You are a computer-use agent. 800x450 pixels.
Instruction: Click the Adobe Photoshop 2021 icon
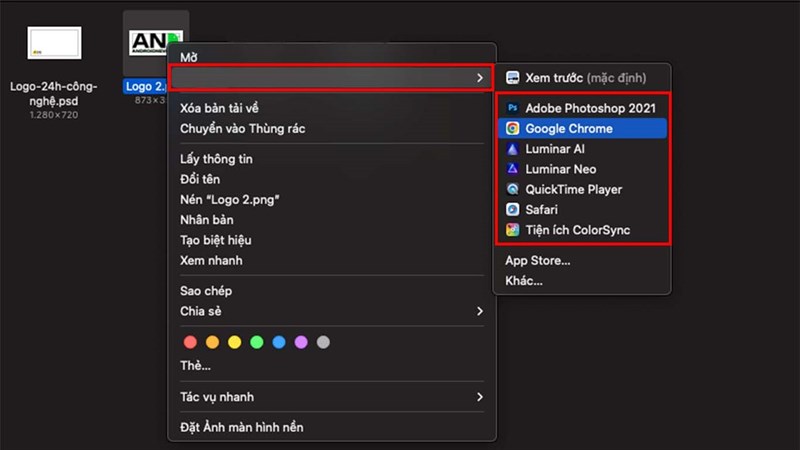[513, 108]
